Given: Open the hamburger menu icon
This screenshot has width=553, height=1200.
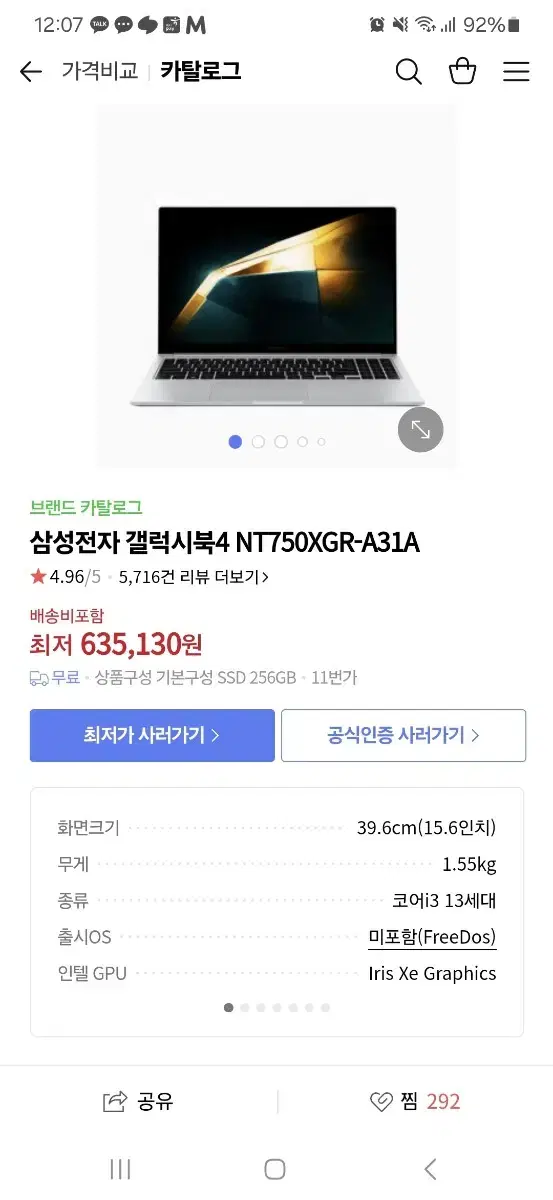Looking at the screenshot, I should [516, 72].
